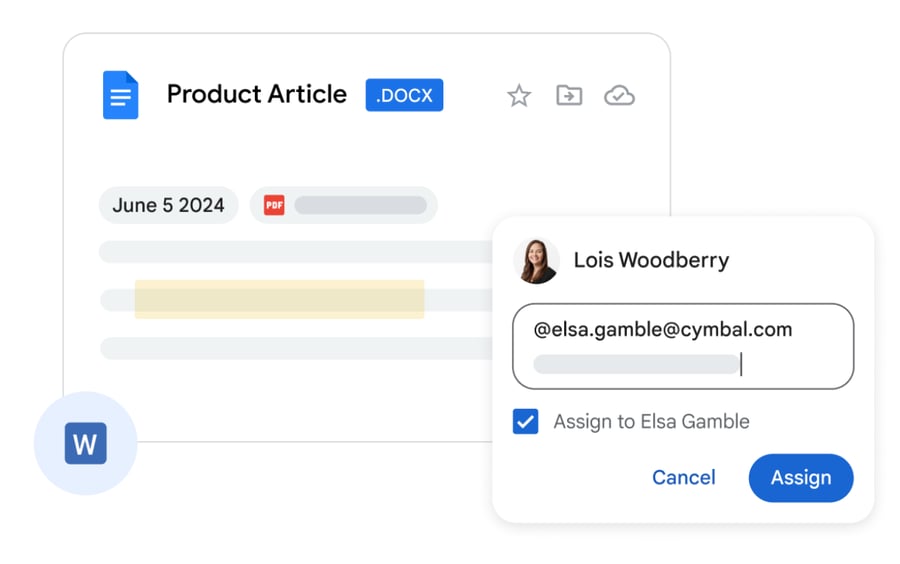The height and width of the screenshot is (564, 900).
Task: Cancel the comment assignment
Action: tap(684, 477)
